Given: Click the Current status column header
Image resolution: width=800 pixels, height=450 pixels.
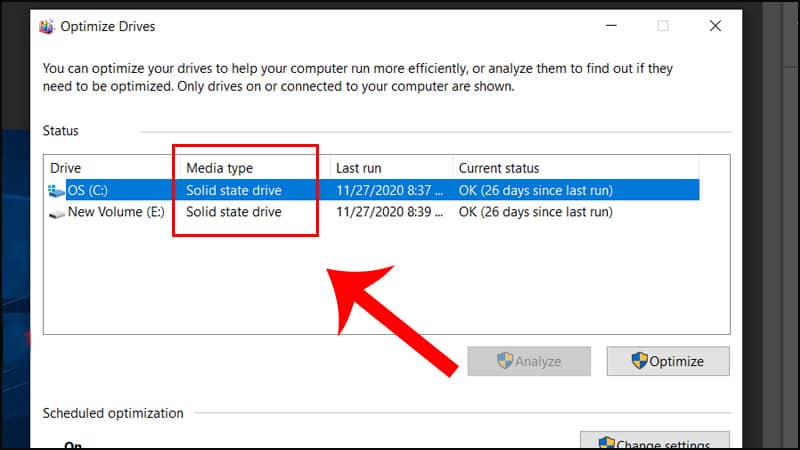Looking at the screenshot, I should (x=498, y=168).
